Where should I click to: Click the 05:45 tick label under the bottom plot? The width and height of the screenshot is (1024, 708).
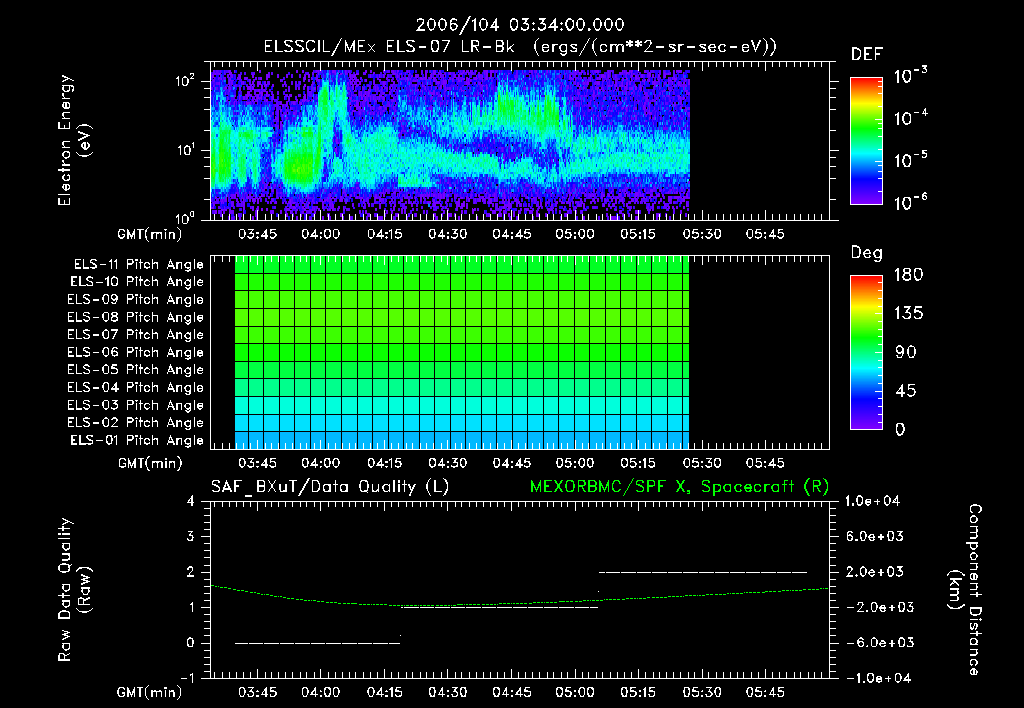[765, 692]
